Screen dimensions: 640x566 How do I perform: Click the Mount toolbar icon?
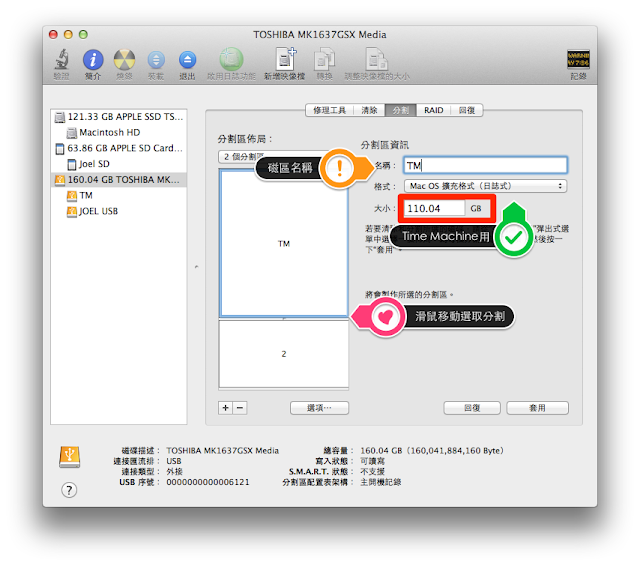156,60
